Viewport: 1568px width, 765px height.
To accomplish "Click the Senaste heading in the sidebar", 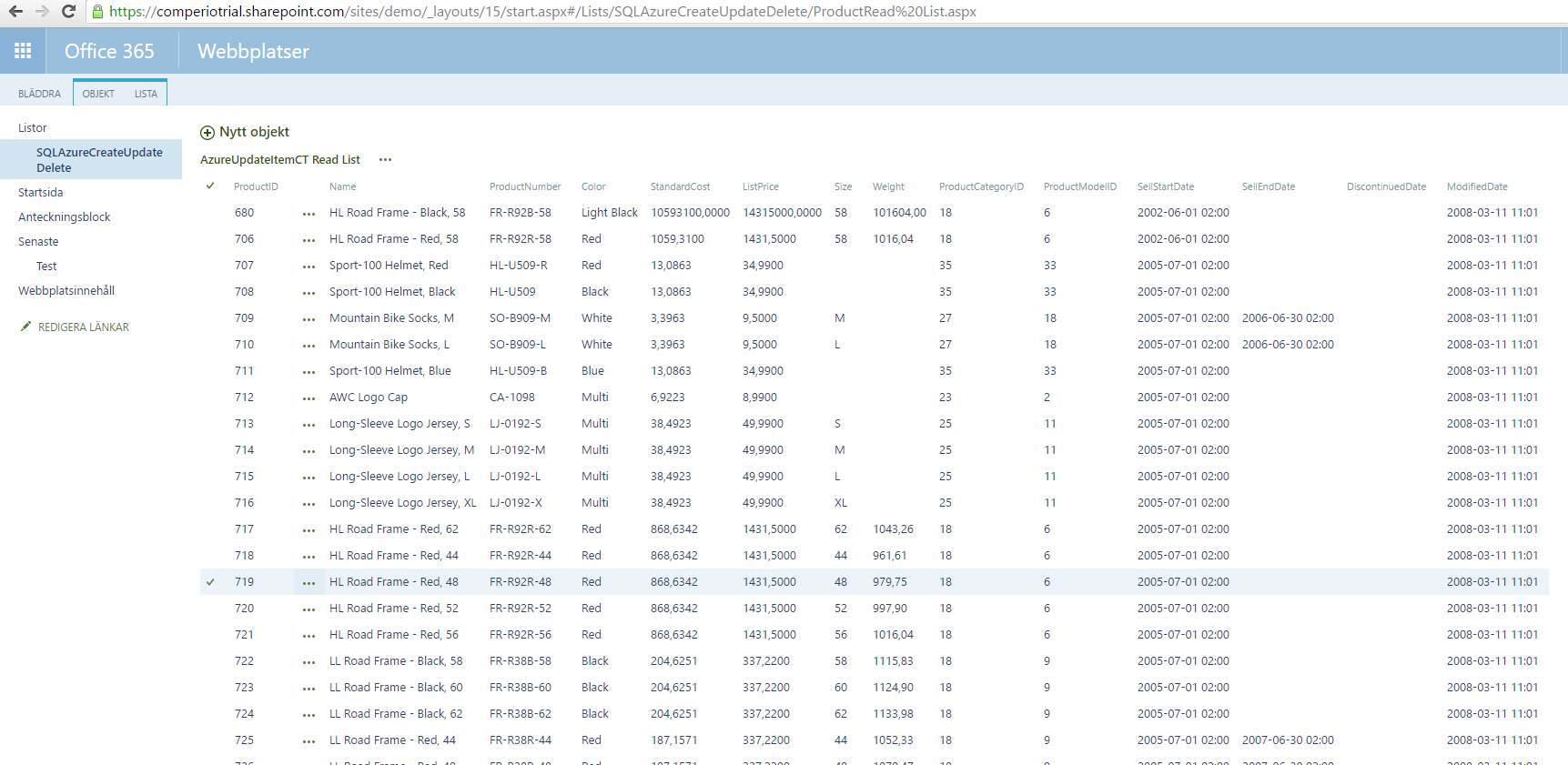I will pos(38,242).
